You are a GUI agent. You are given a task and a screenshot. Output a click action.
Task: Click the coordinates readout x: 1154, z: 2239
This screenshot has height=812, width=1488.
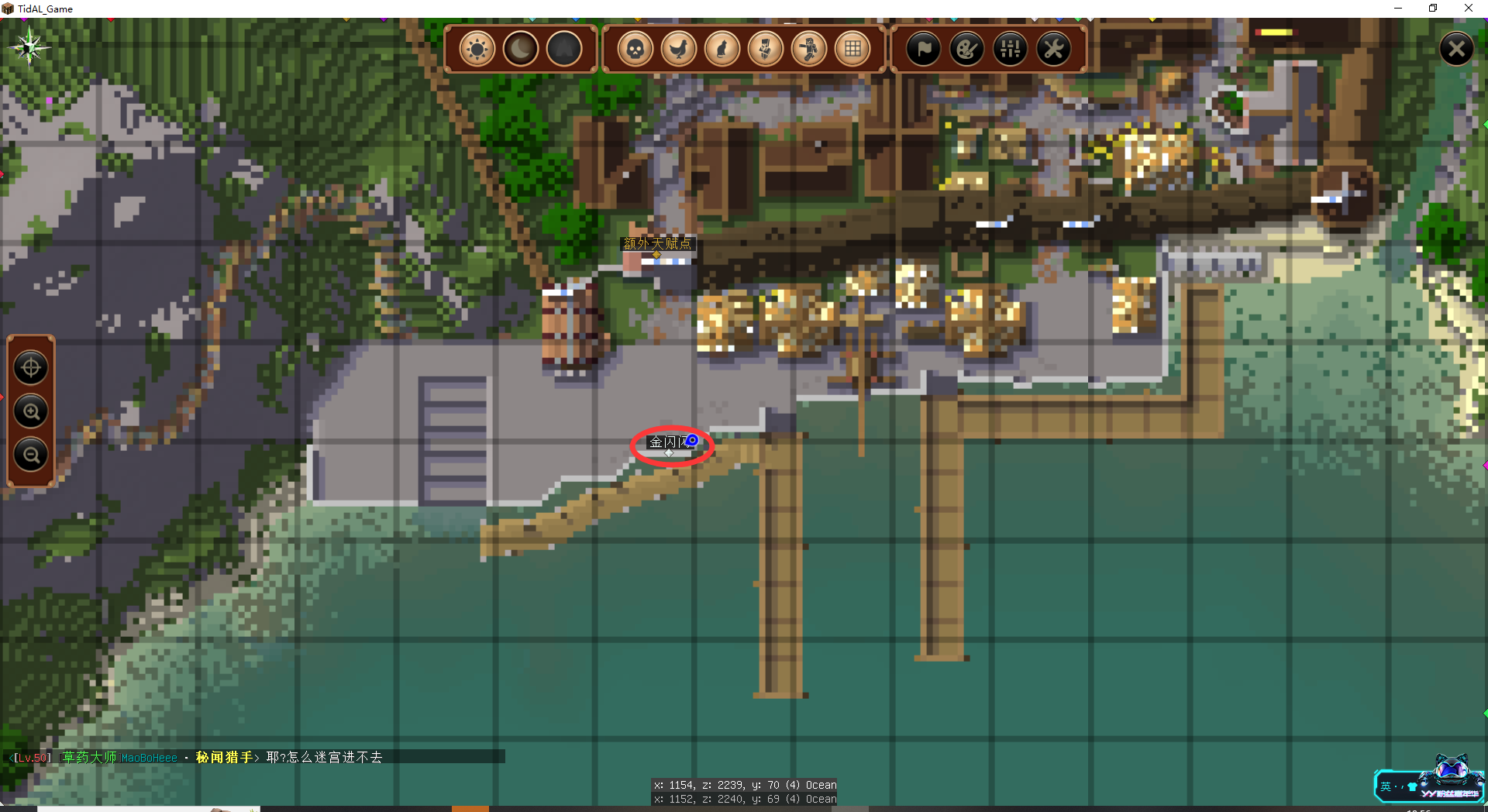point(744,785)
